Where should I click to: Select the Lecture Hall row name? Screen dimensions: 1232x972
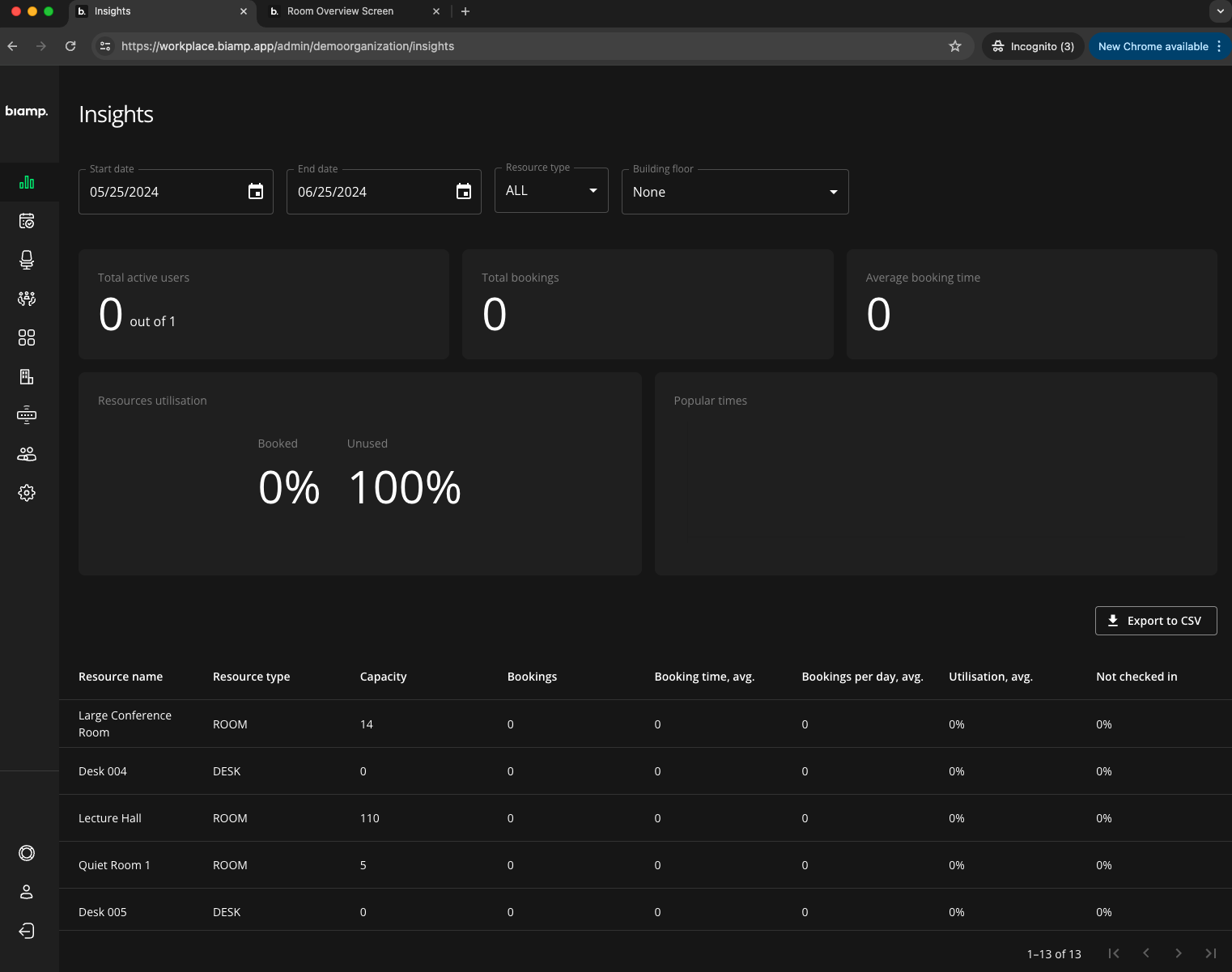(110, 818)
